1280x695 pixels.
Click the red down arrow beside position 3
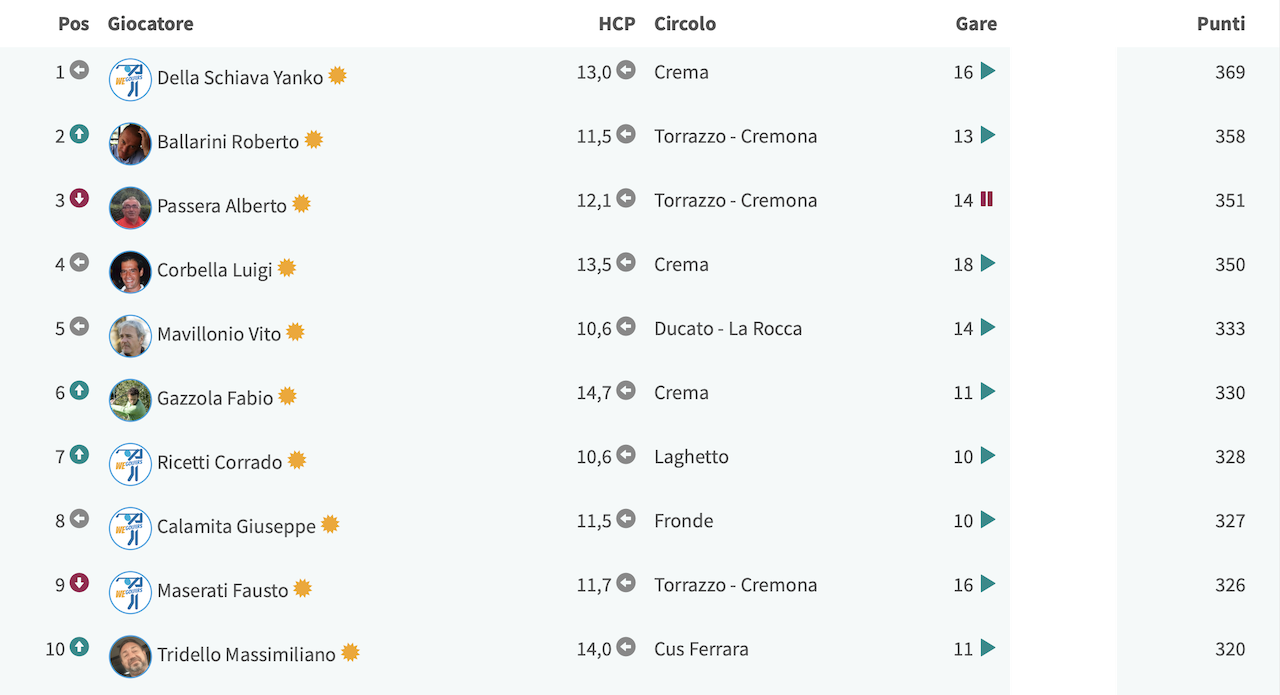79,198
